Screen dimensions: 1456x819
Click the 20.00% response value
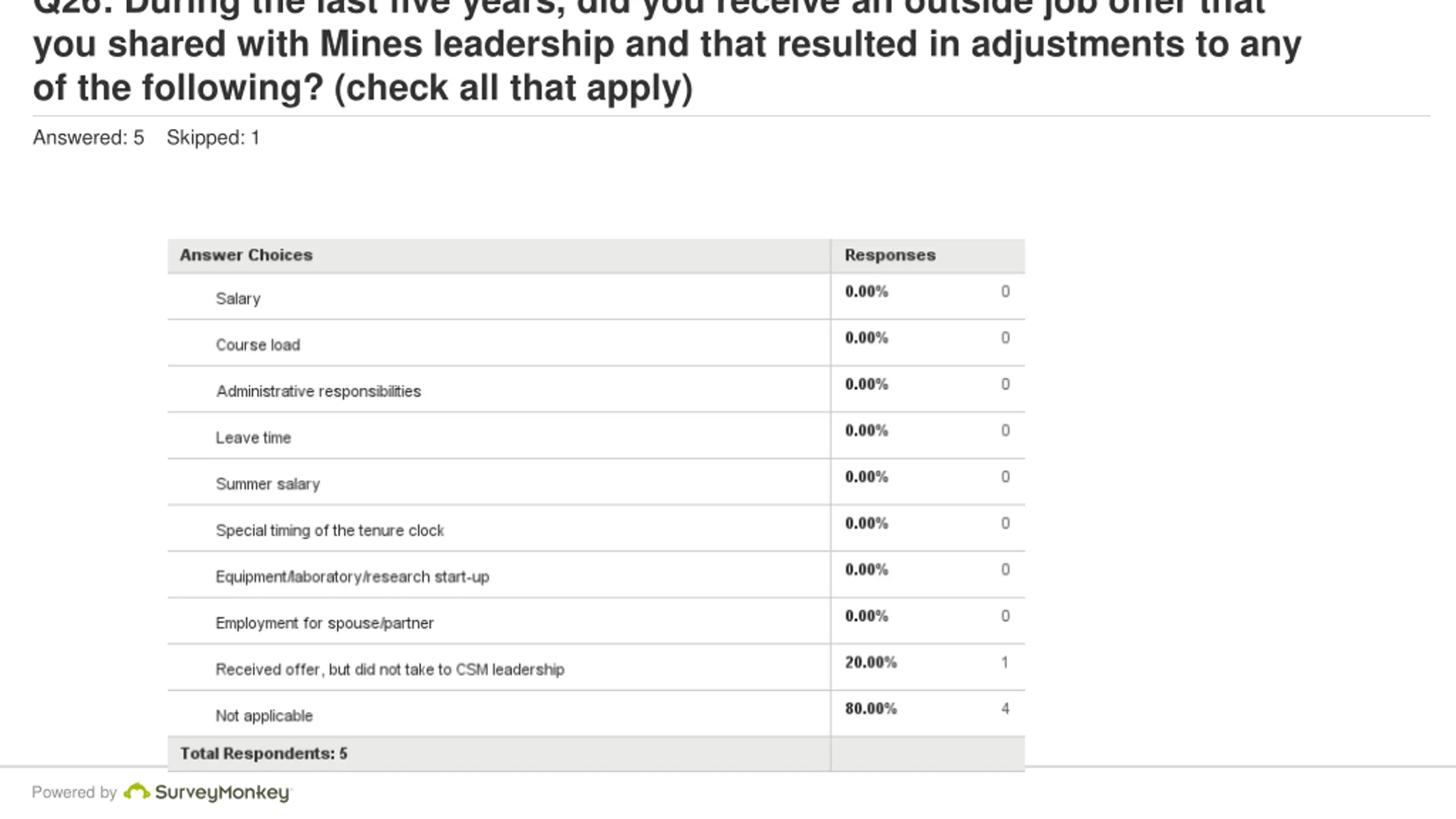pyautogui.click(x=871, y=663)
